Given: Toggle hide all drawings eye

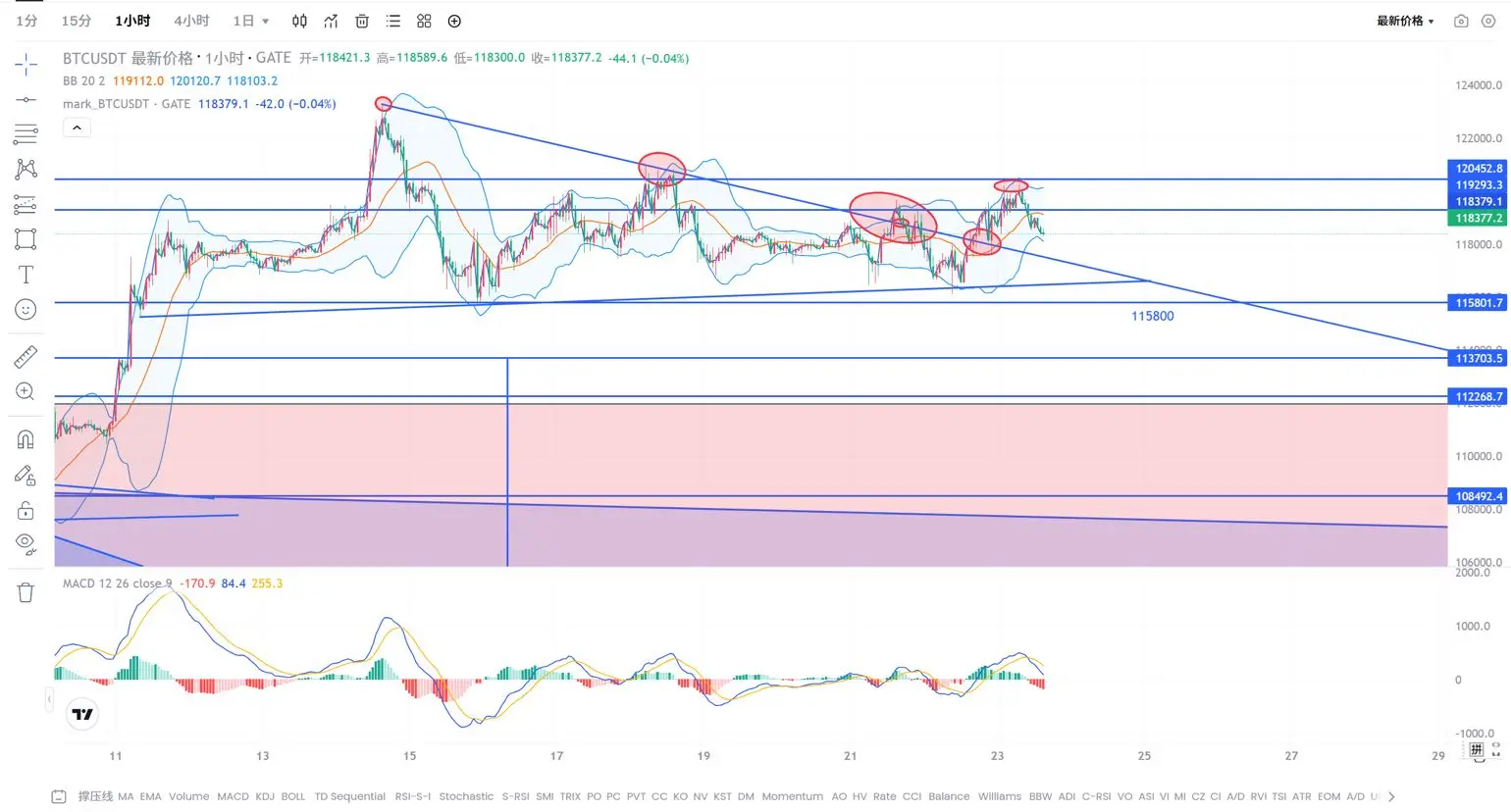Looking at the screenshot, I should click(x=26, y=544).
